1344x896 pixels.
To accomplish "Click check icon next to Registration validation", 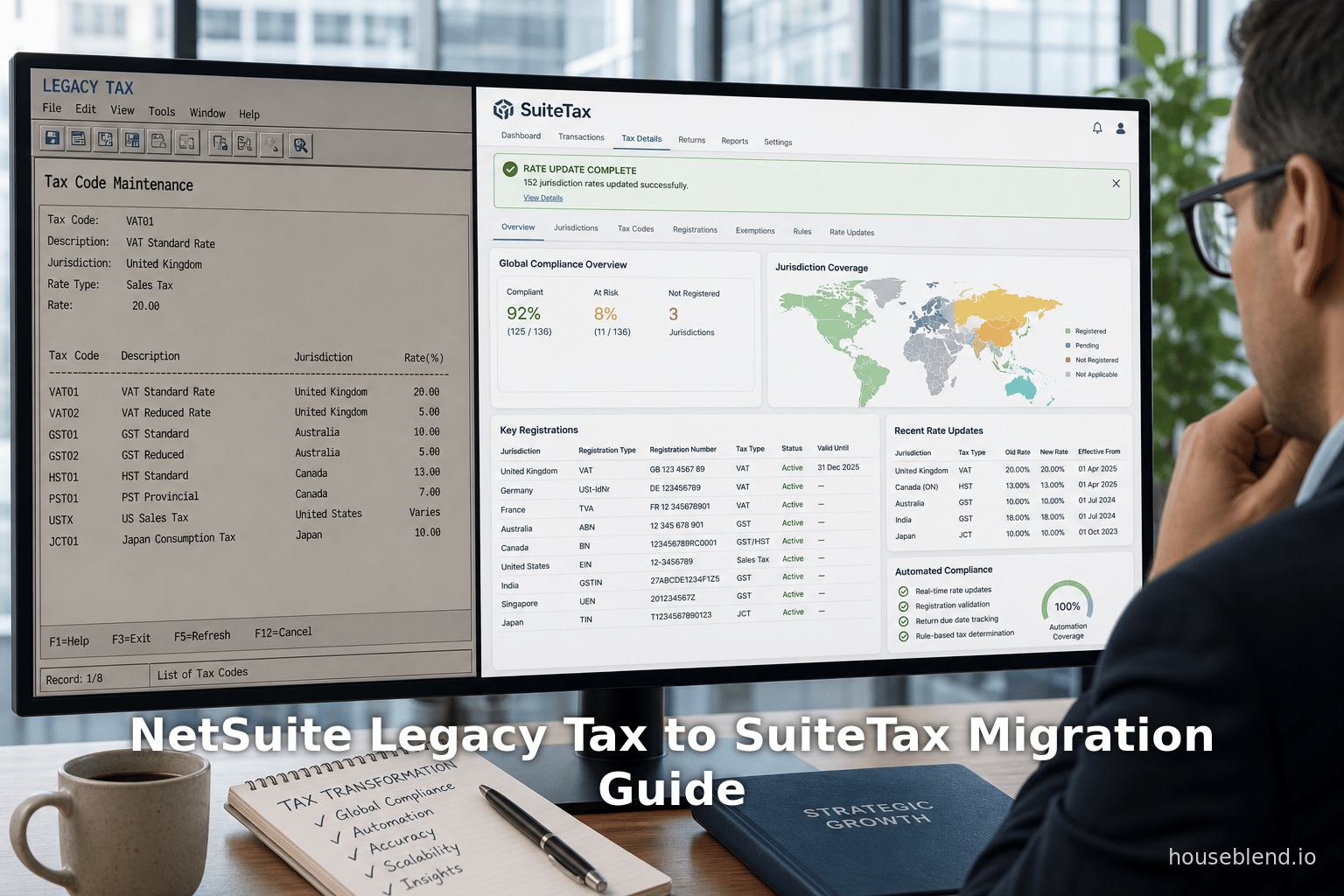I will [904, 606].
